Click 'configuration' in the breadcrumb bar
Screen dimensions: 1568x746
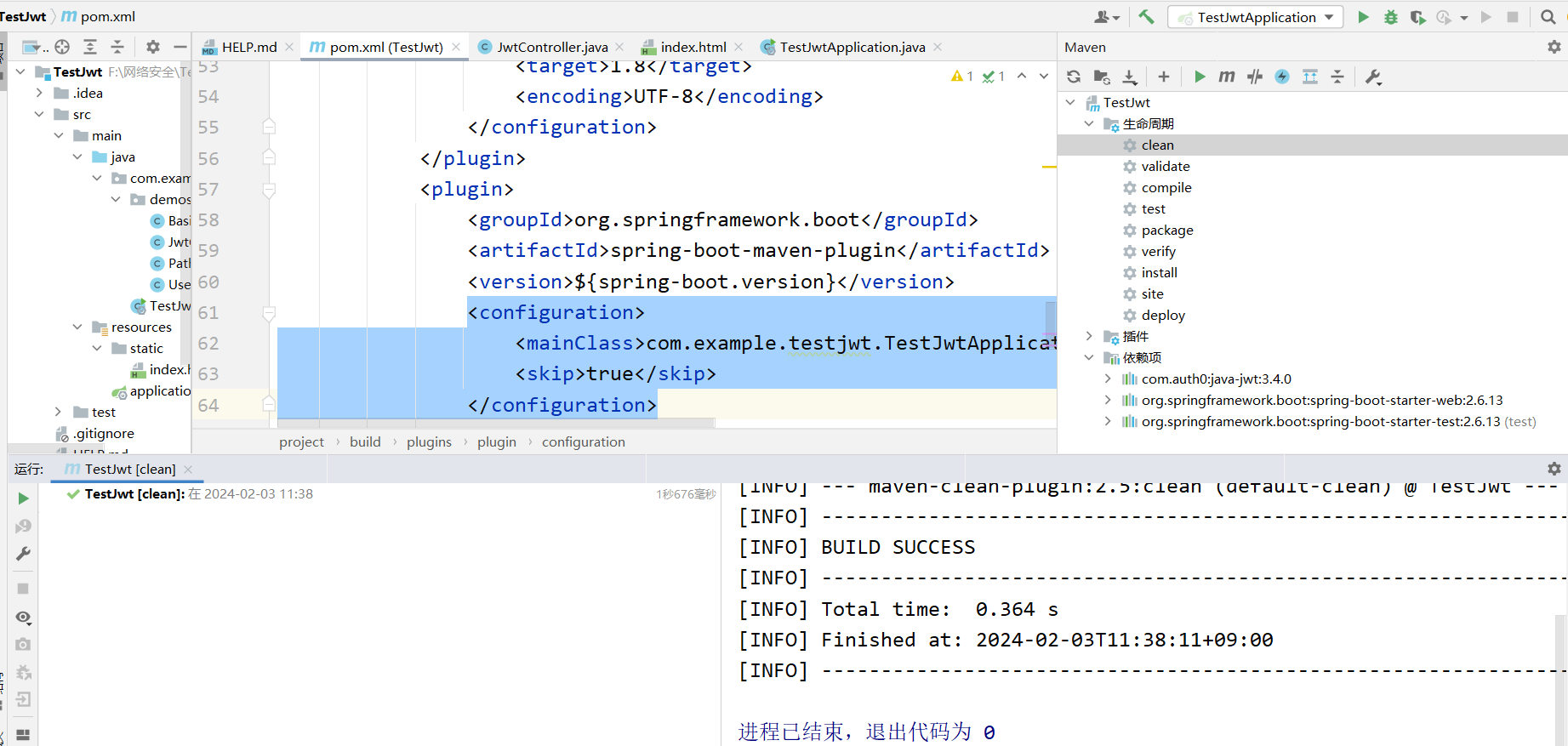click(584, 442)
